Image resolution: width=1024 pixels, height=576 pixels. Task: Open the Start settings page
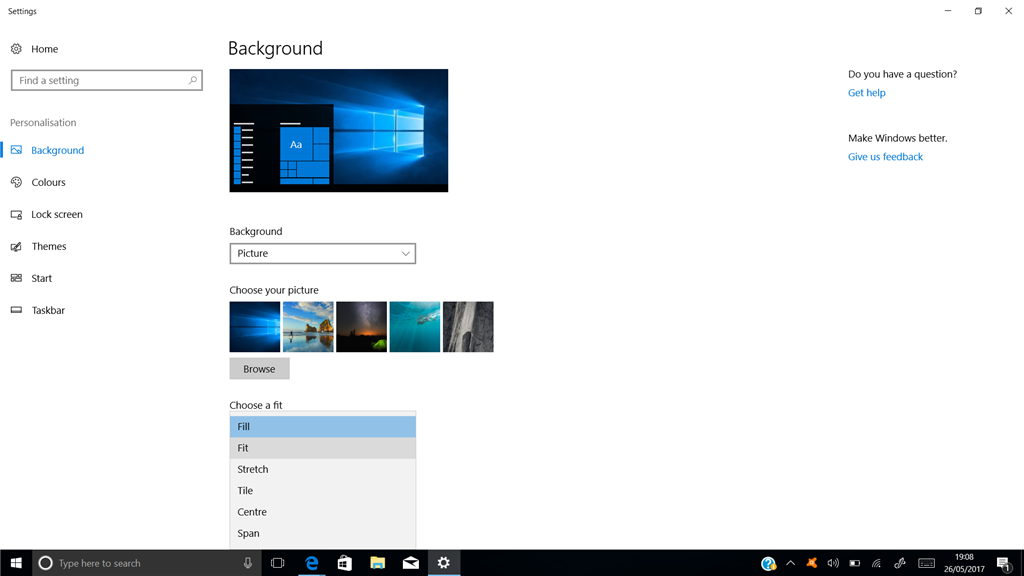coord(41,278)
